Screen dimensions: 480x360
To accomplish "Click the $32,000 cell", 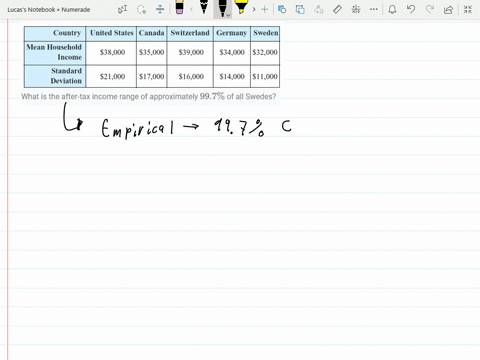I will [x=265, y=52].
